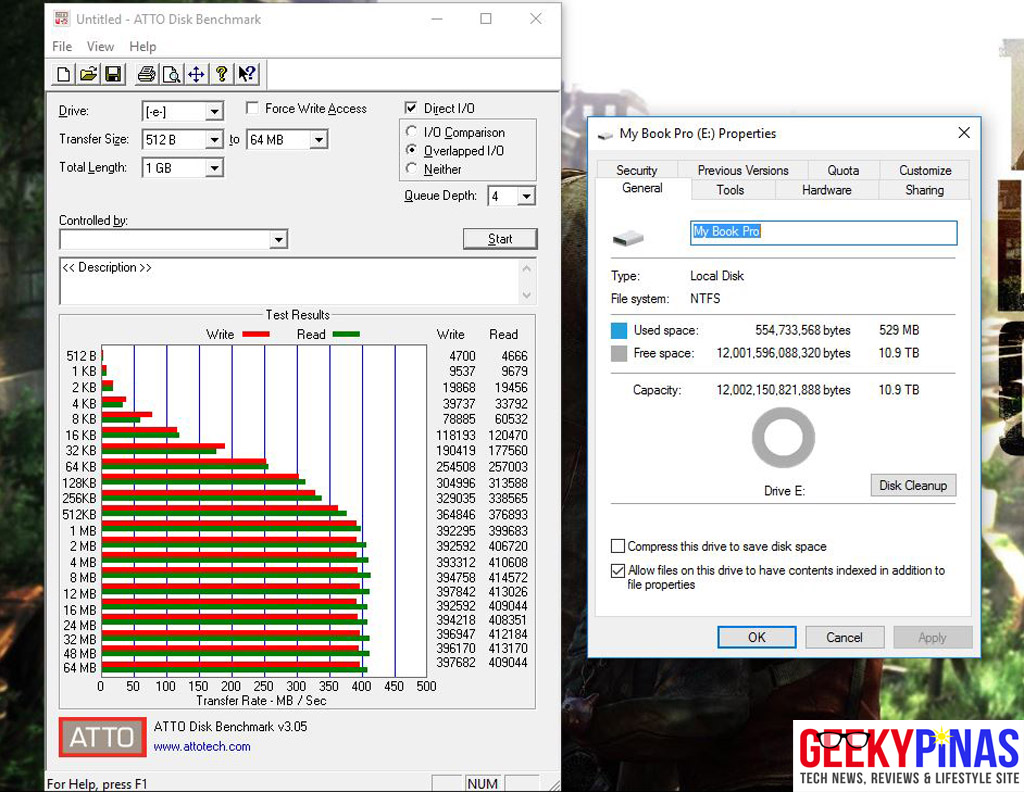Open the File menu
The width and height of the screenshot is (1024, 792).
point(62,46)
